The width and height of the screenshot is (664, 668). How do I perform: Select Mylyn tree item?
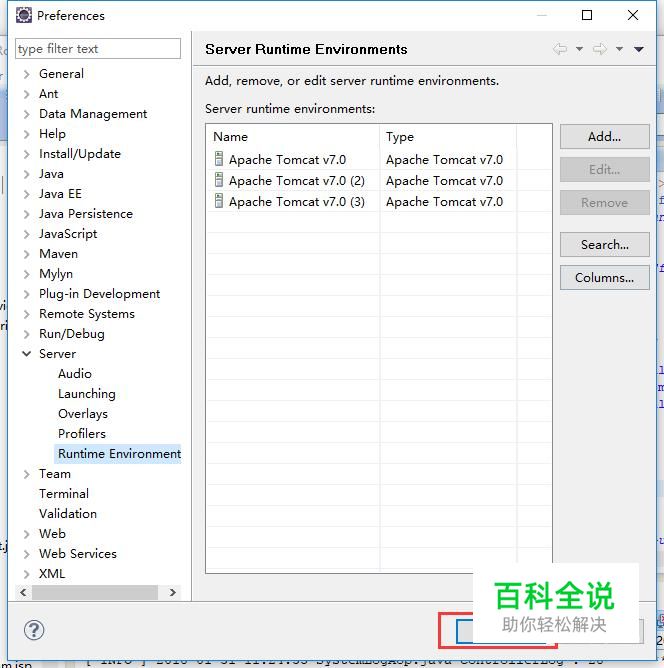click(x=56, y=274)
